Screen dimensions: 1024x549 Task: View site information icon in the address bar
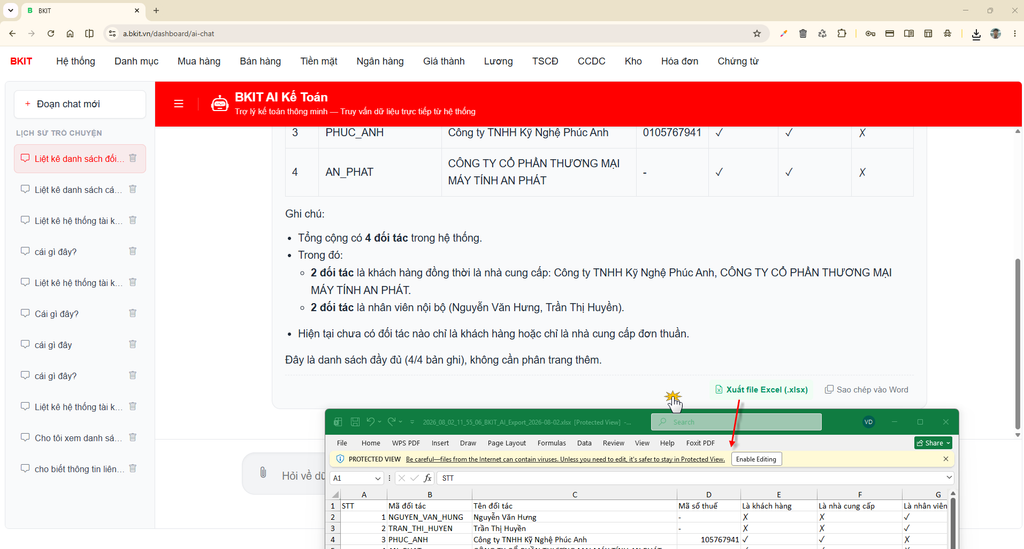pos(112,33)
